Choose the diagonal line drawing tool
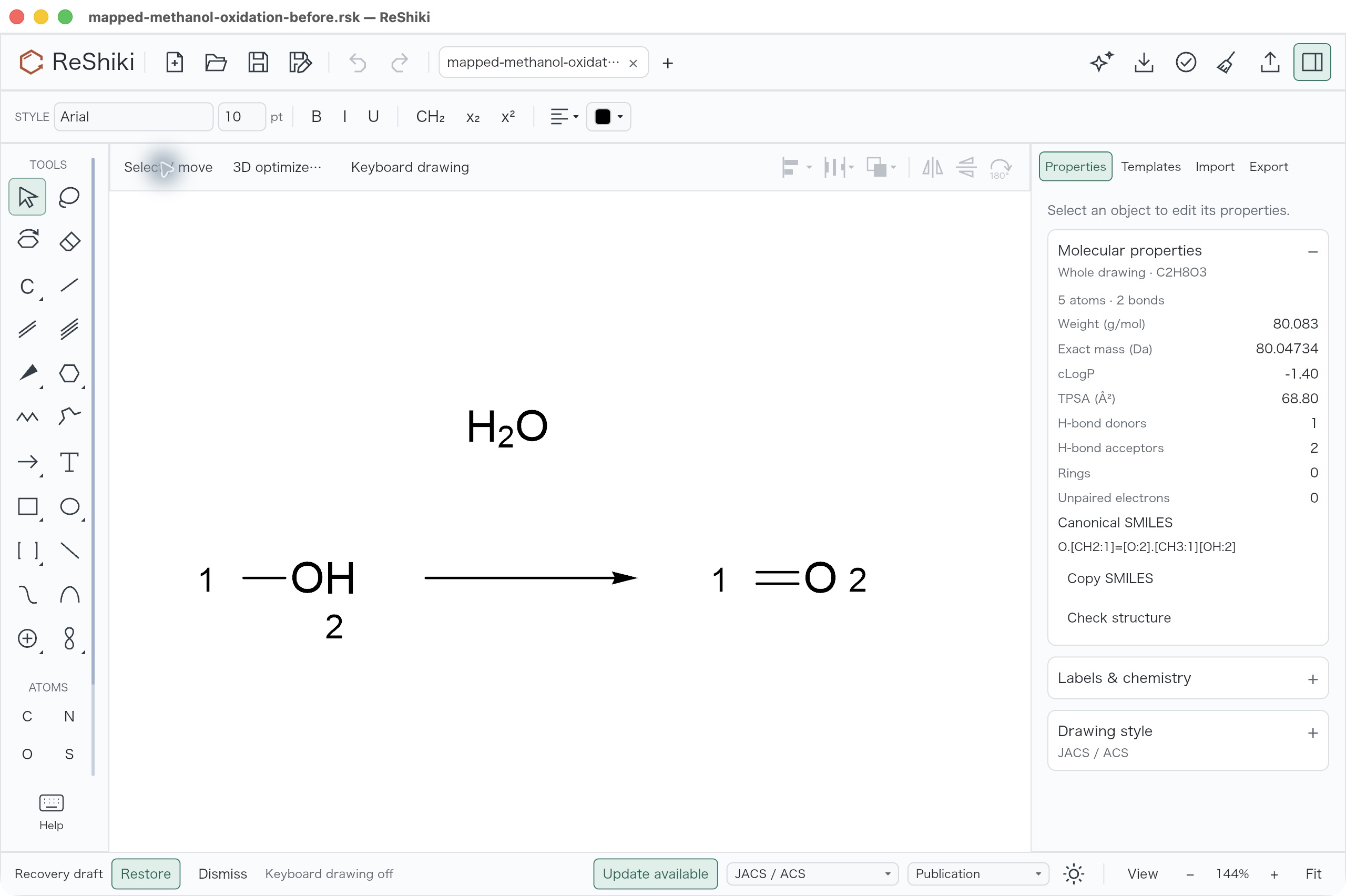This screenshot has width=1346, height=896. (x=69, y=551)
